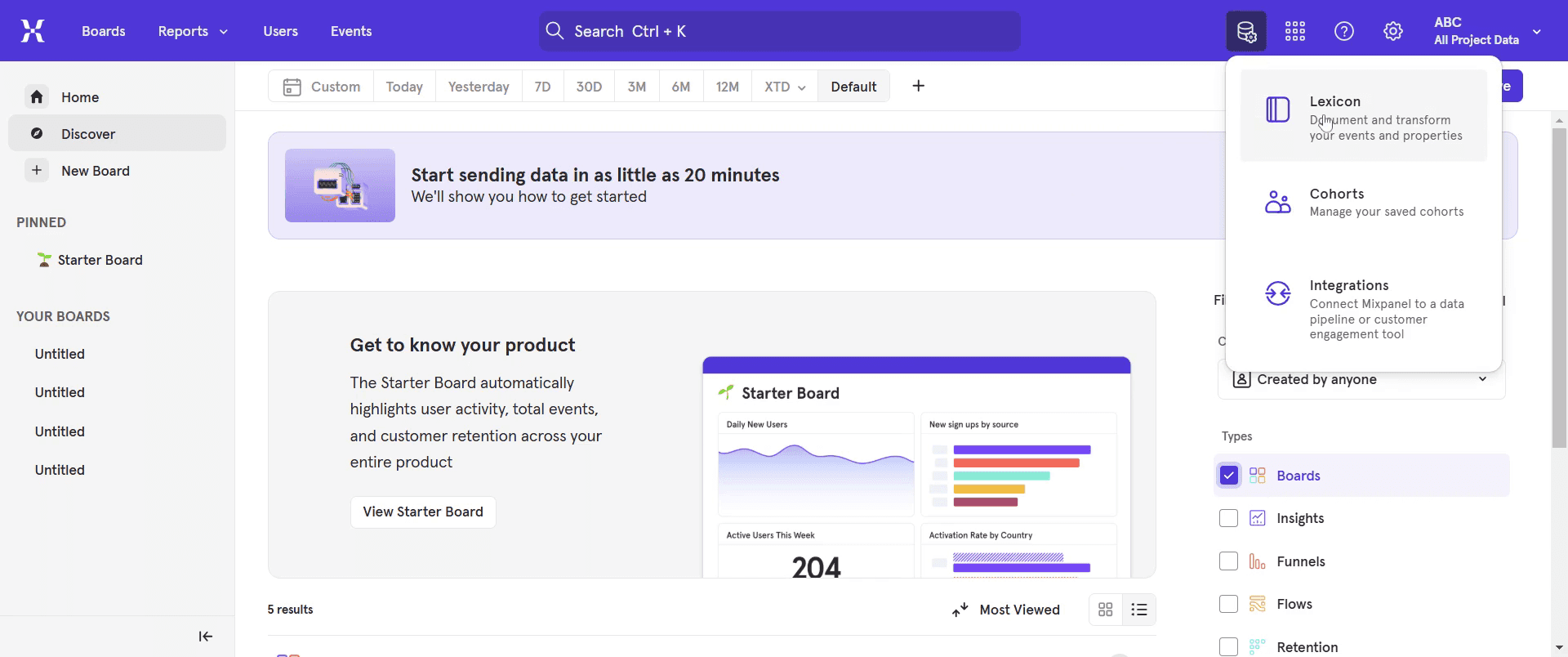Screen dimensions: 1568x657
Task: Click the Starter Board sprout icon in sidebar
Action: 44,260
